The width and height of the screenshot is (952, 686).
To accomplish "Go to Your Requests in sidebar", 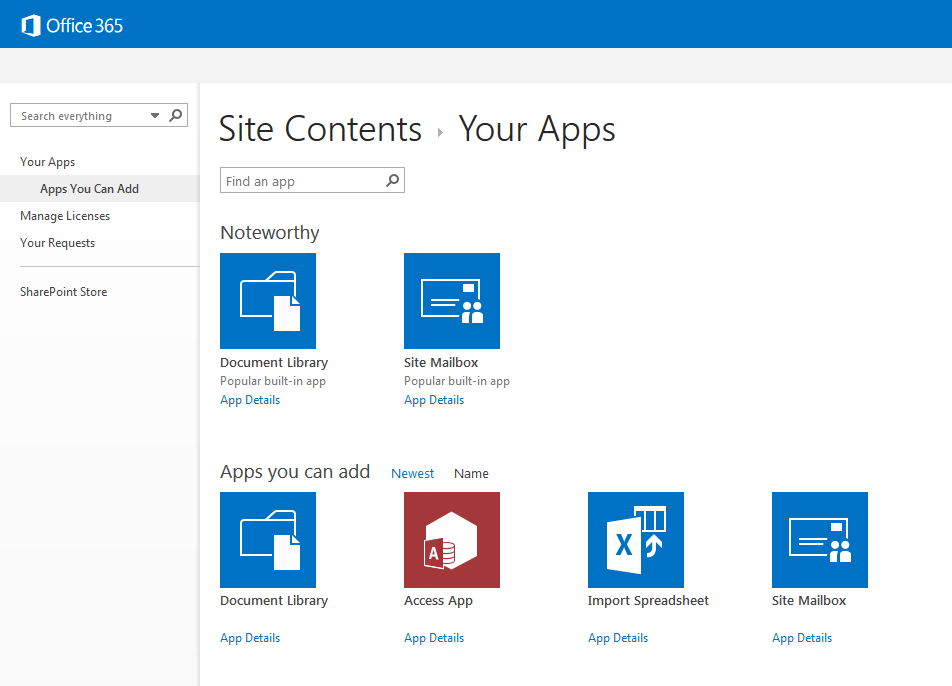I will pyautogui.click(x=58, y=243).
